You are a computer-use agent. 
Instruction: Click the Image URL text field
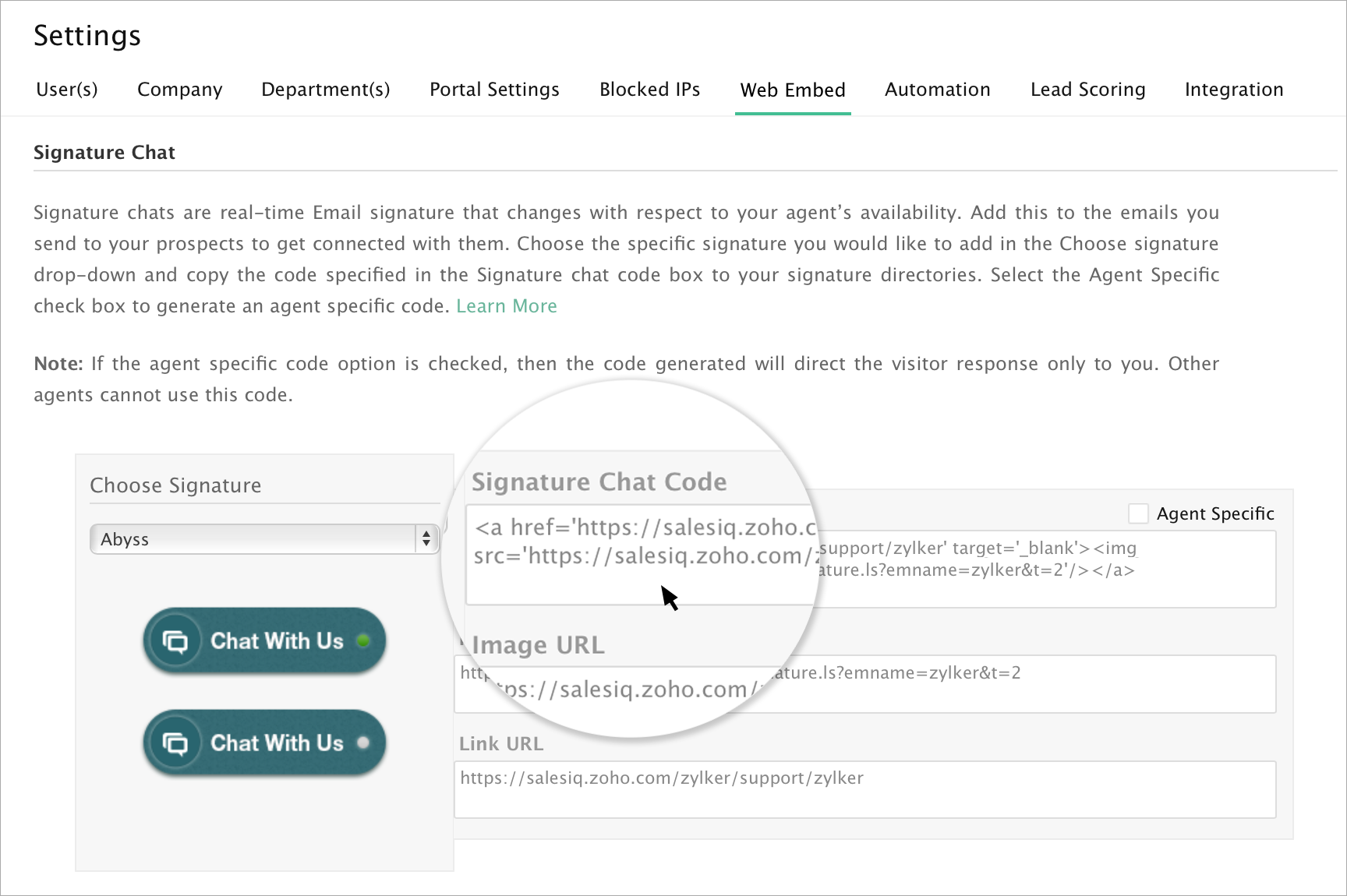click(x=1013, y=686)
